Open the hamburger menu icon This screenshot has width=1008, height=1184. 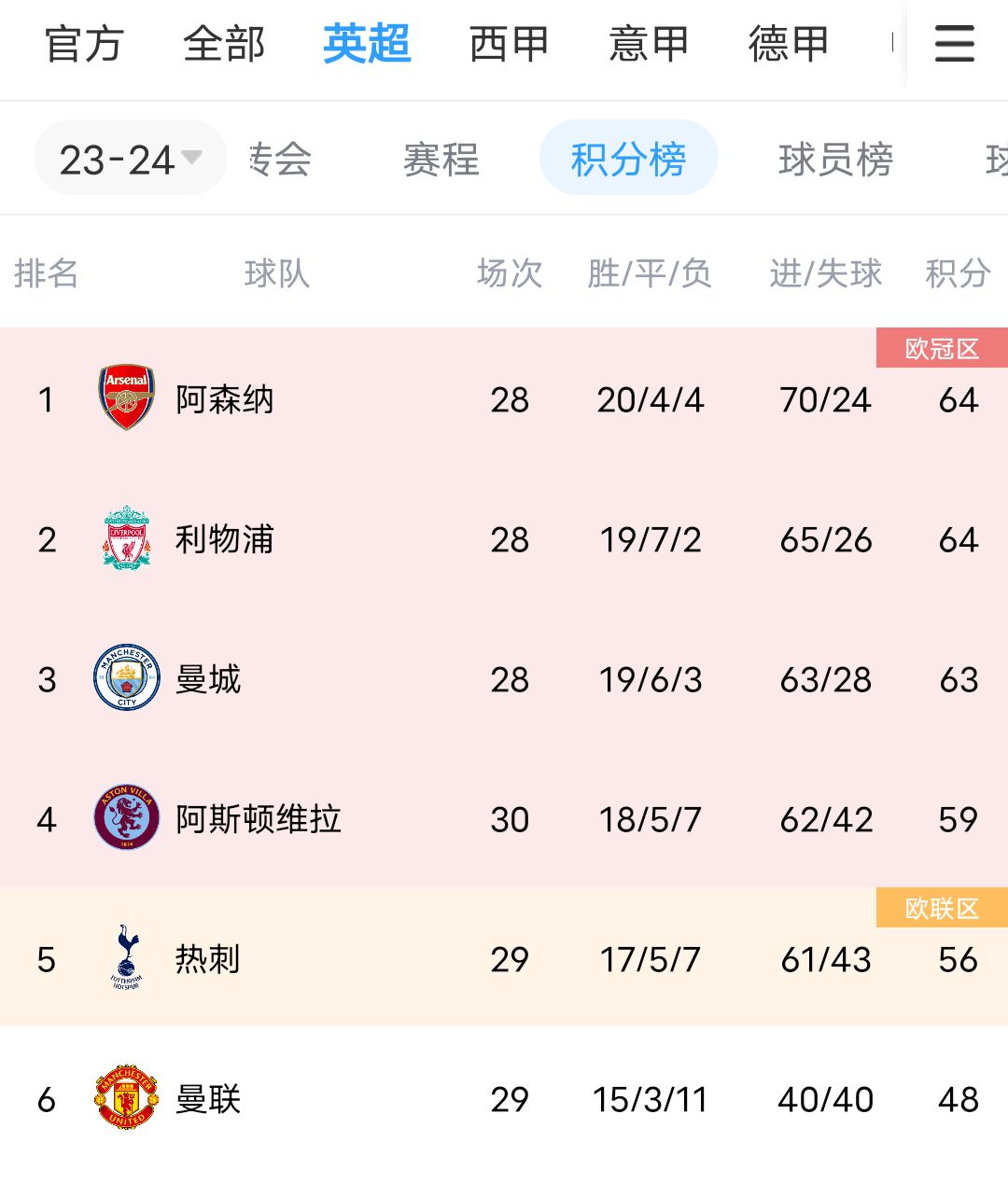click(x=954, y=44)
